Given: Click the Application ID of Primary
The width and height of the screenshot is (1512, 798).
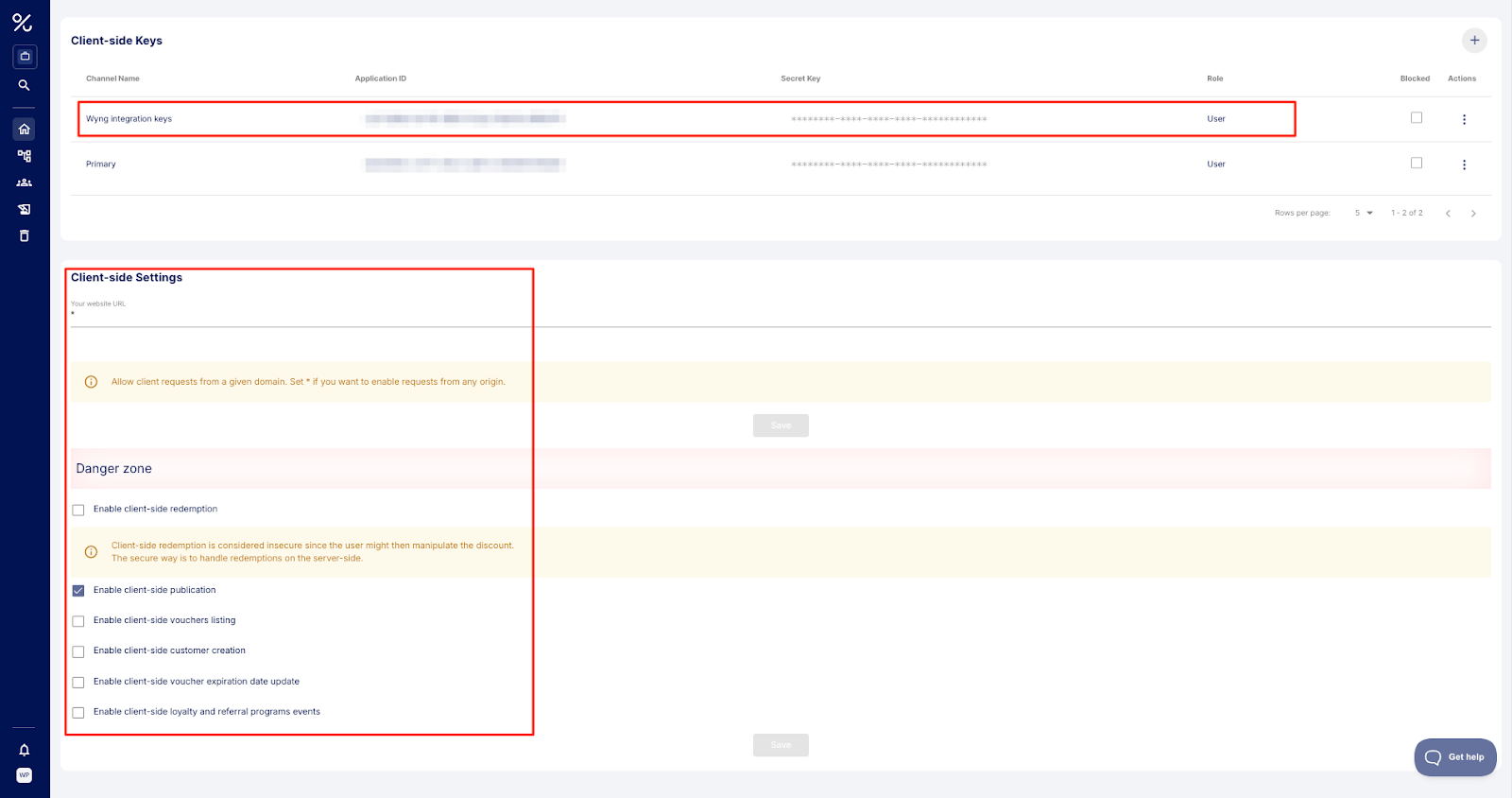Looking at the screenshot, I should click(x=466, y=165).
